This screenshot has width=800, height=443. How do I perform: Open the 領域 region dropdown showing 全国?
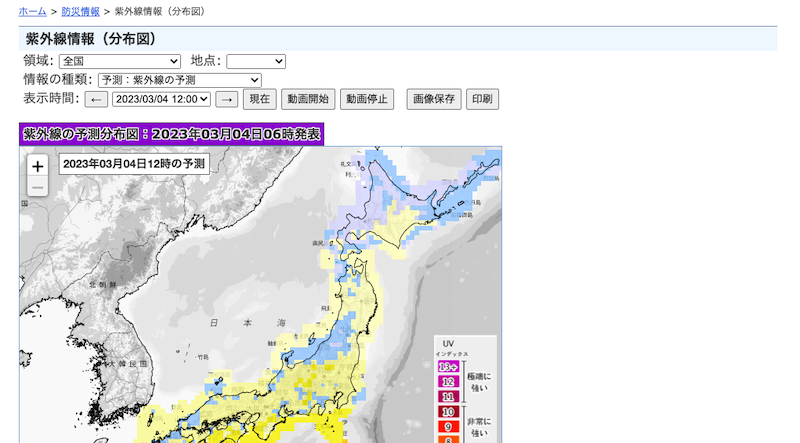click(119, 62)
